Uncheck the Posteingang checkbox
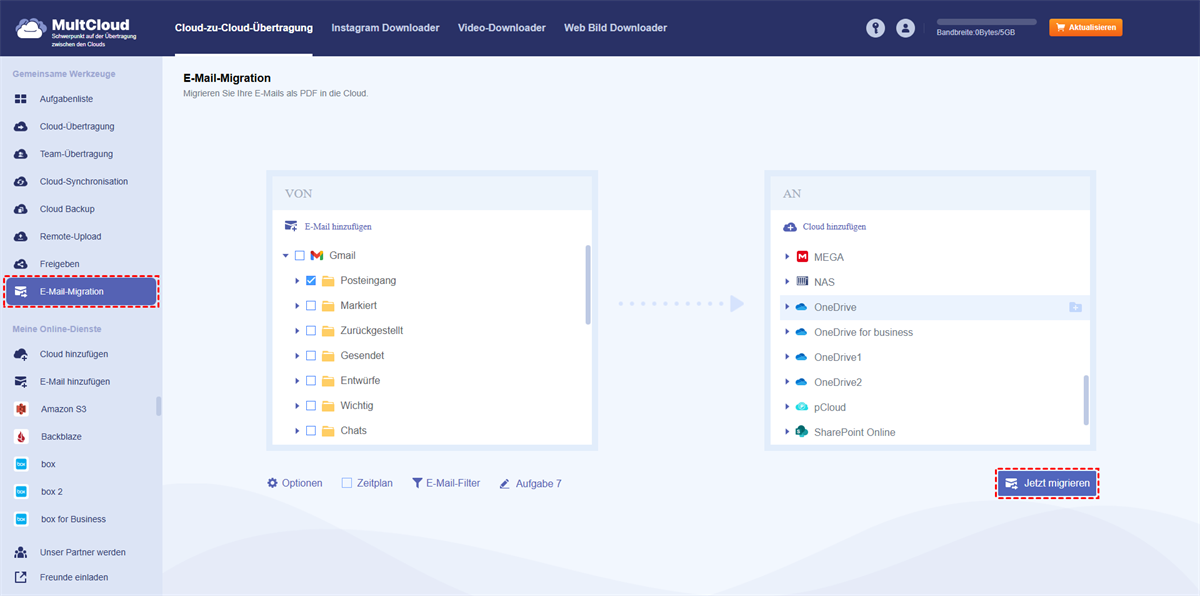Viewport: 1200px width, 596px height. click(311, 281)
